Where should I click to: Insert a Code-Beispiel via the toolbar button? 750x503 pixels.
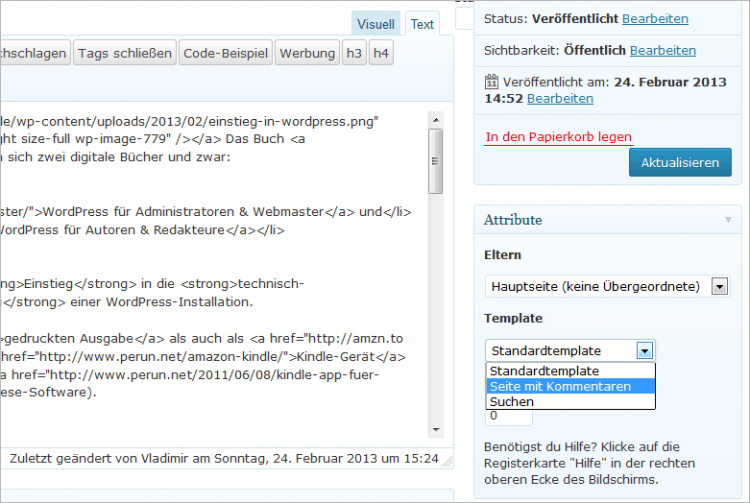225,53
